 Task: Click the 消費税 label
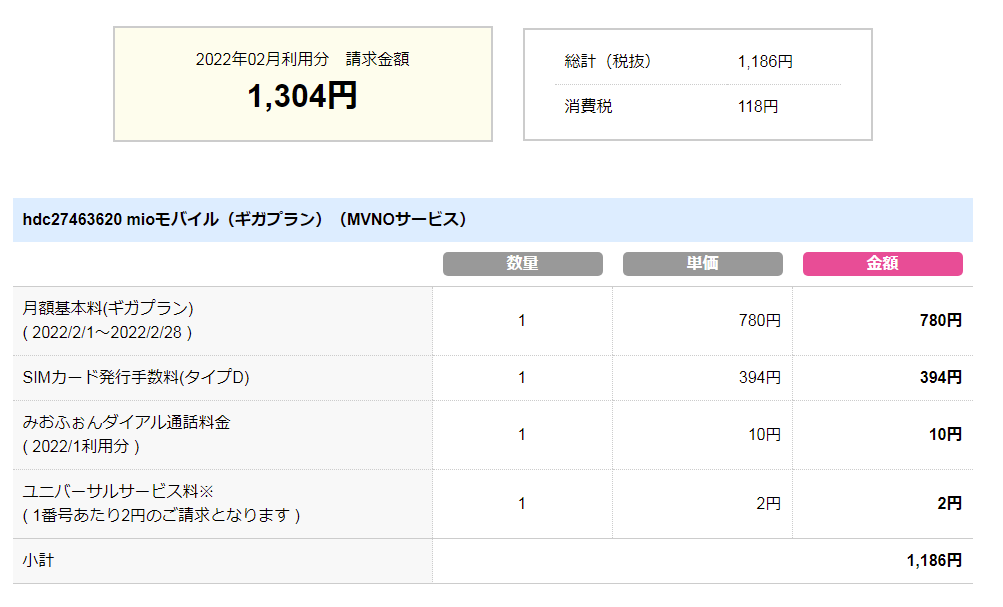tap(588, 106)
